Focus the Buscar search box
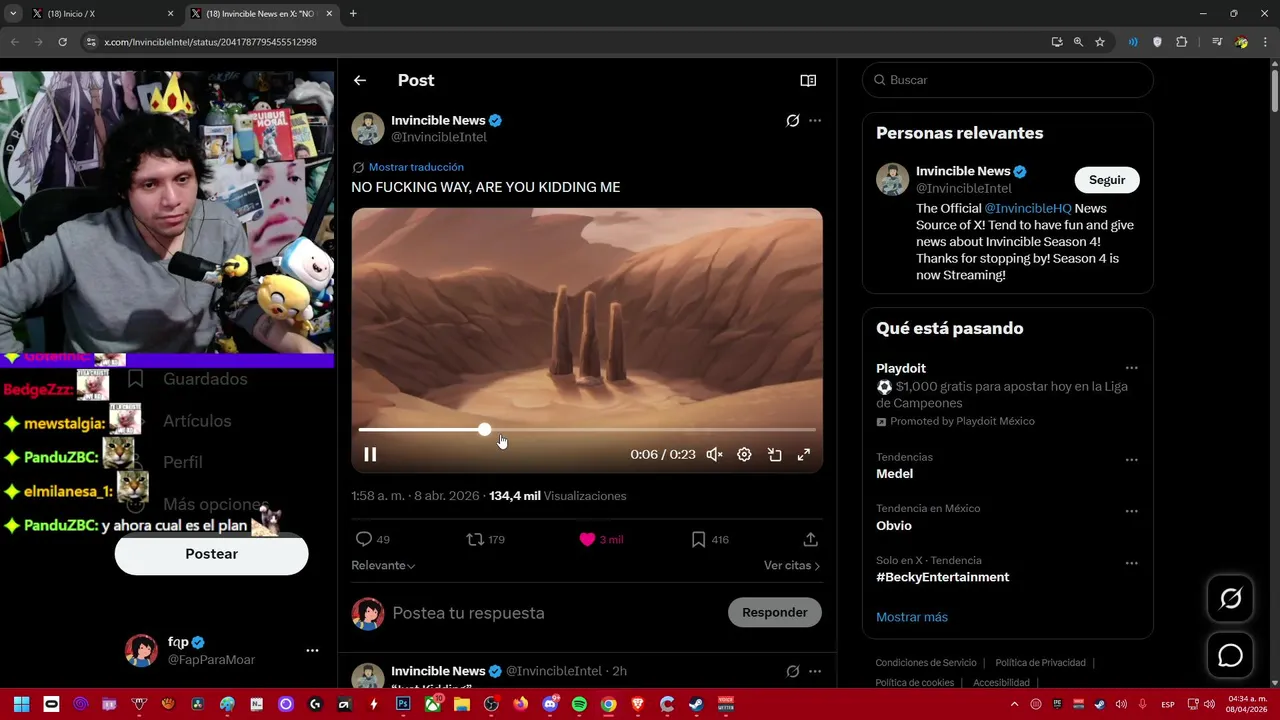Viewport: 1280px width, 720px height. (x=1008, y=80)
